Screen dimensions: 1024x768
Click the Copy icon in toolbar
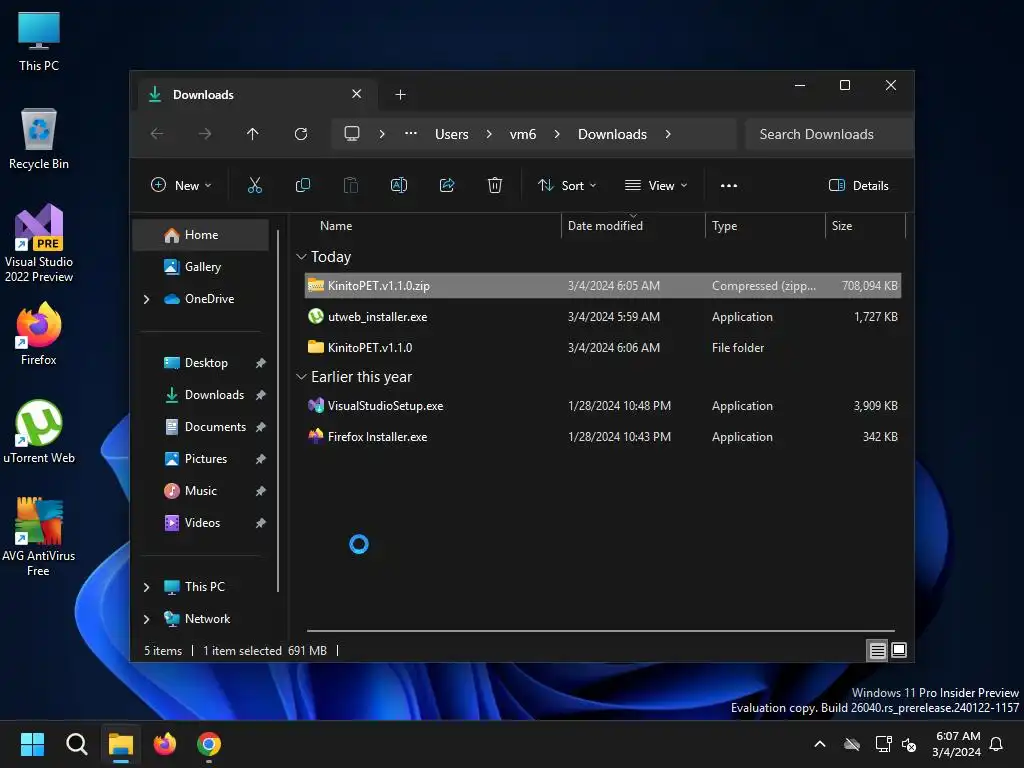pos(302,185)
